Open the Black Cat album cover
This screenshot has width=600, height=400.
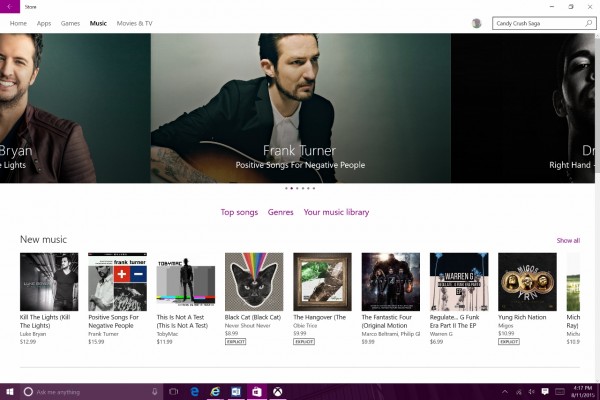[x=254, y=282]
